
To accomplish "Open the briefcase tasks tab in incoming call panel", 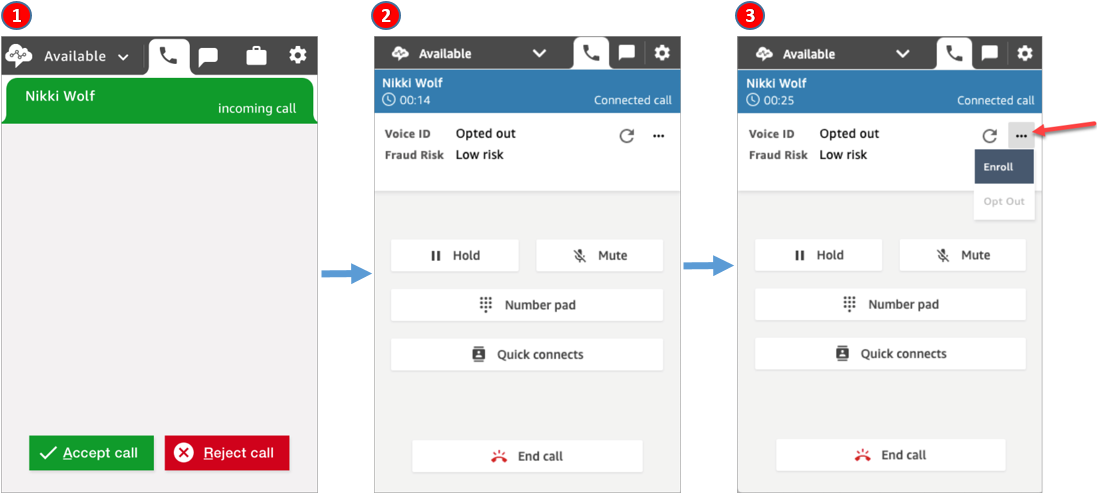I will coord(256,56).
